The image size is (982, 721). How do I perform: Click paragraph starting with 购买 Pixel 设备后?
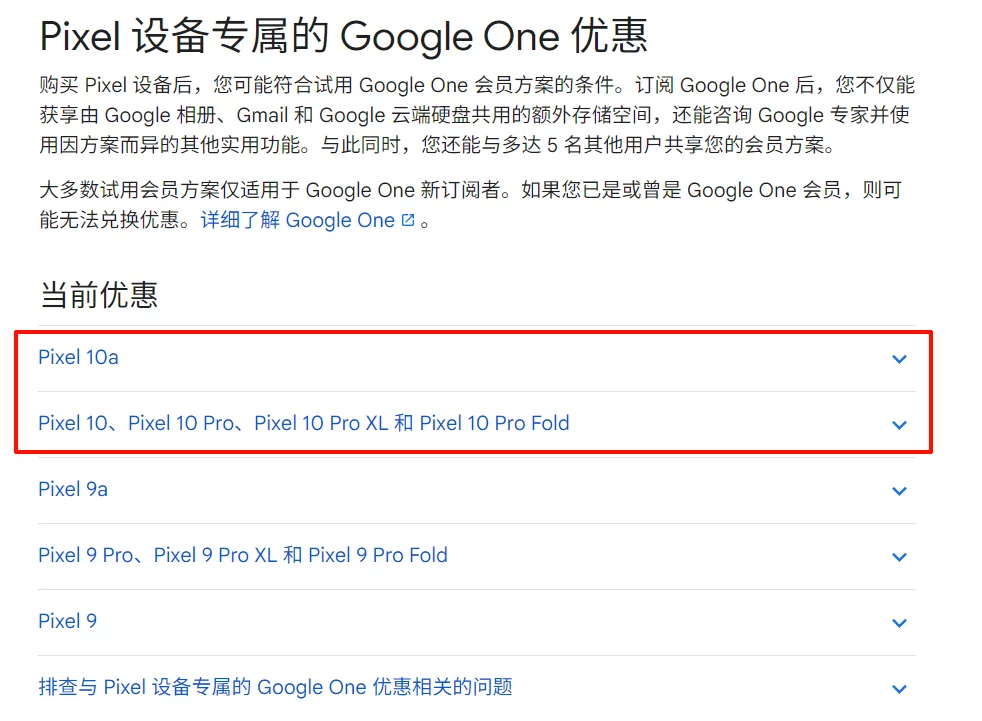point(476,115)
